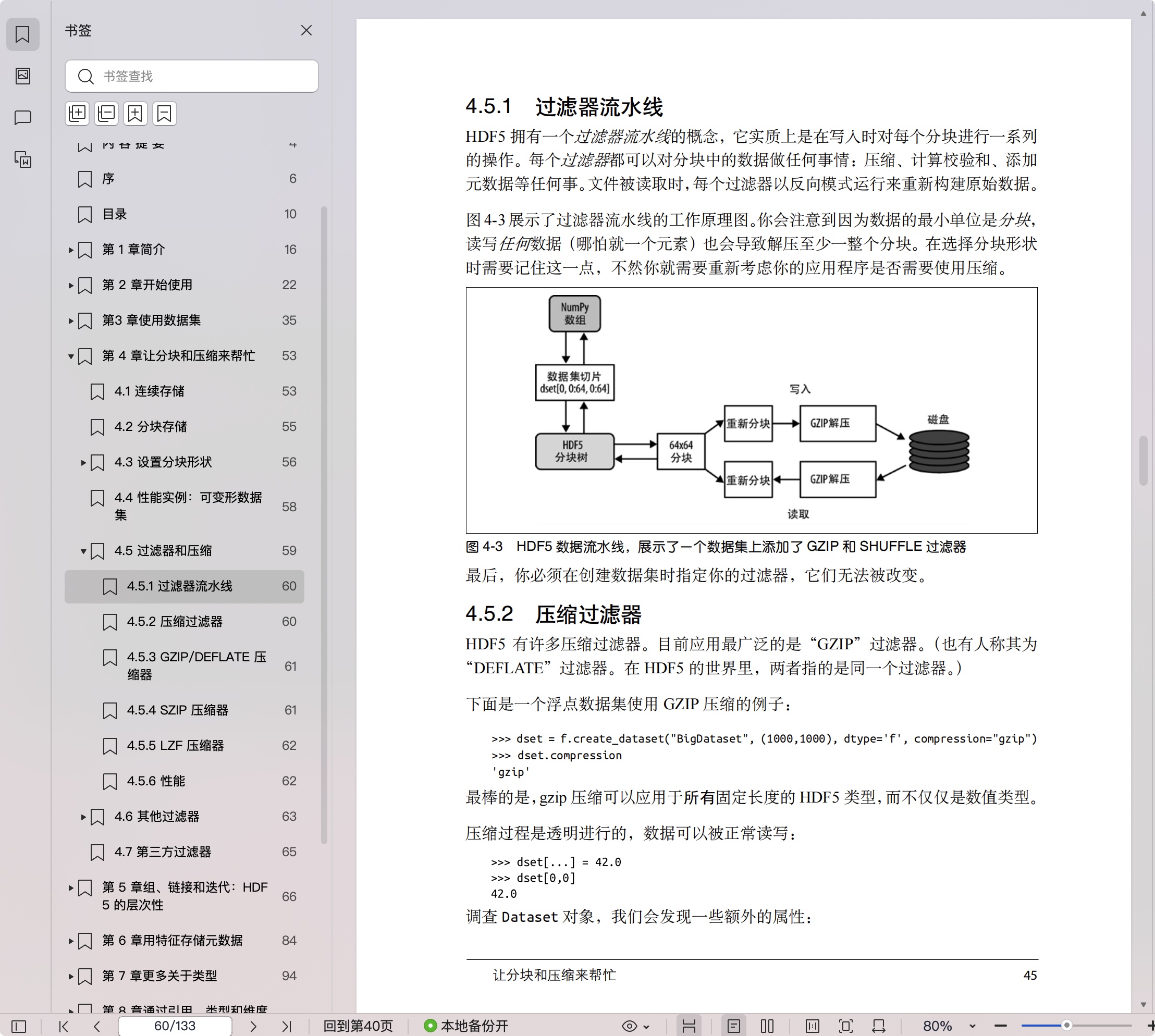Click fit-to-actual-size icon
1155x1036 pixels.
click(813, 1026)
